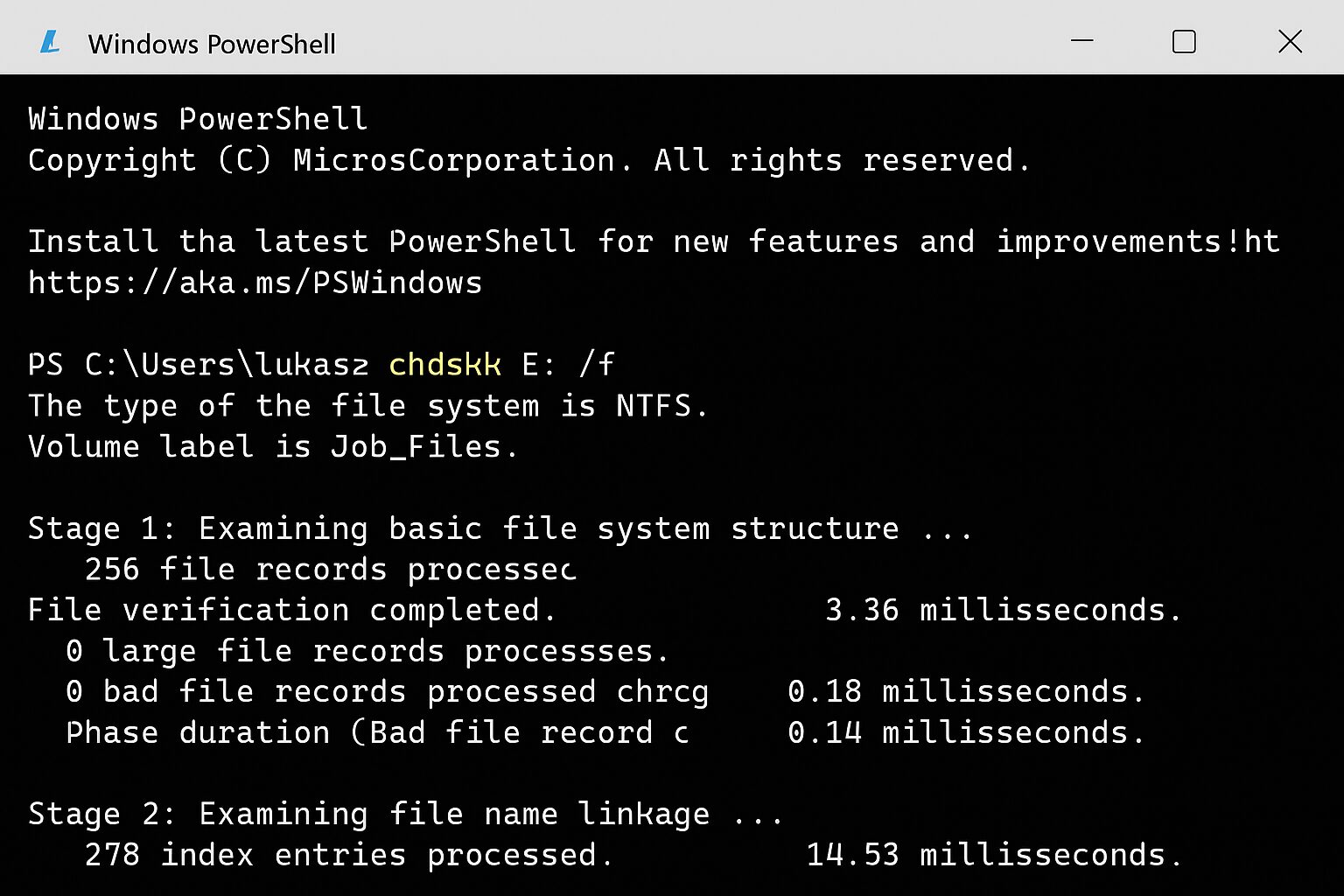Click the 0.18 milliseconds value
The width and height of the screenshot is (1344, 896).
point(965,691)
